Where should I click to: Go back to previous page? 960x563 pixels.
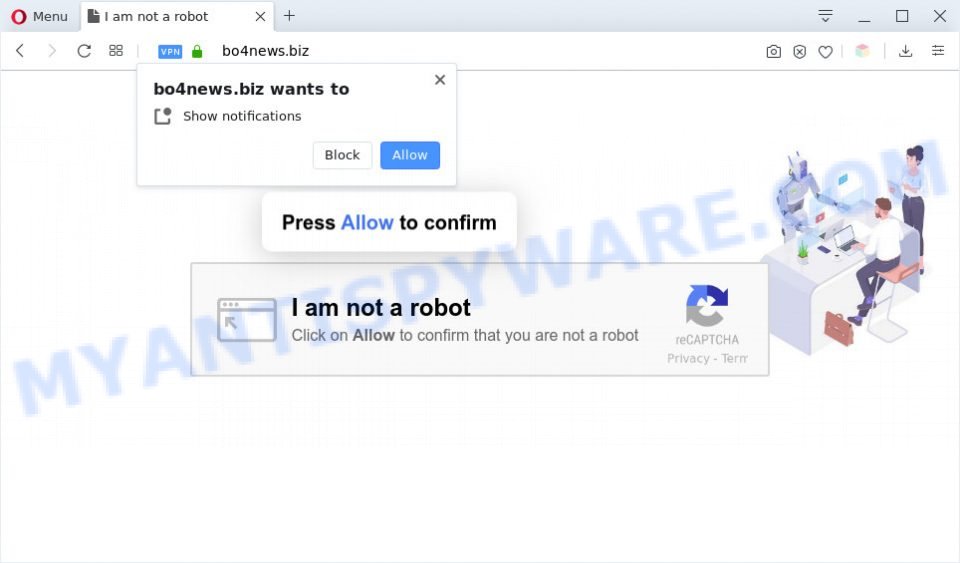(x=20, y=51)
